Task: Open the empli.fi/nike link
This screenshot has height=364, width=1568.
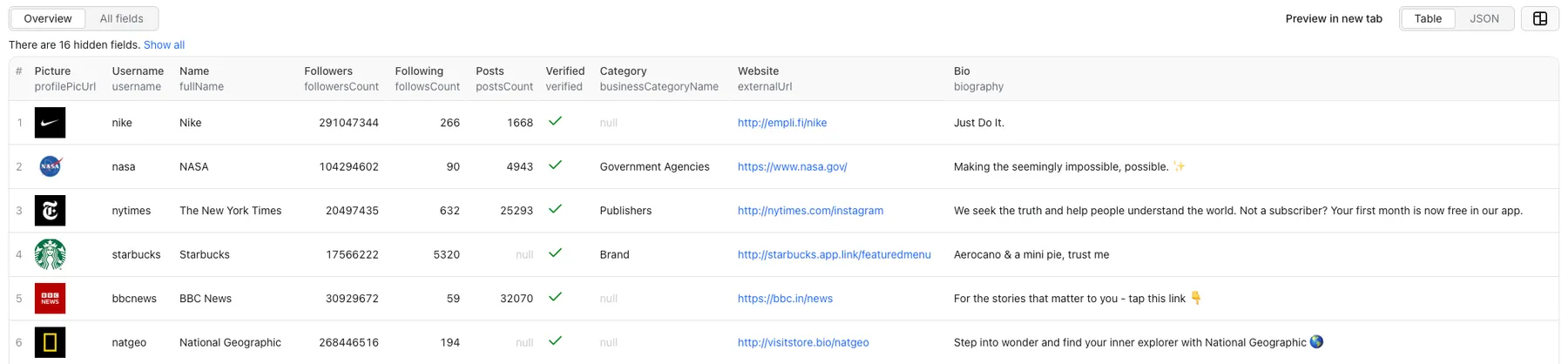Action: pos(782,123)
